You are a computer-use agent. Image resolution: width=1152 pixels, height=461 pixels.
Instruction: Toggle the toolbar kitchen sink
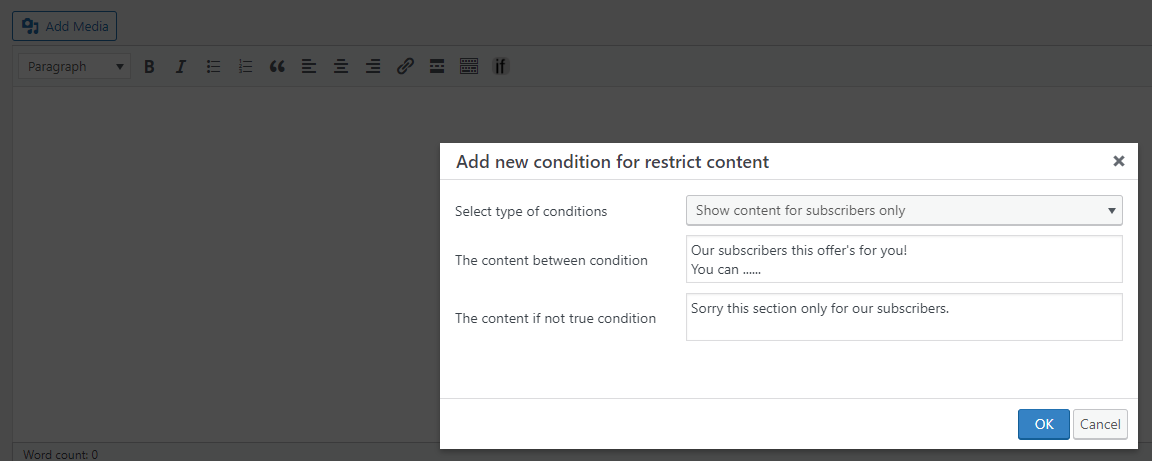point(469,66)
